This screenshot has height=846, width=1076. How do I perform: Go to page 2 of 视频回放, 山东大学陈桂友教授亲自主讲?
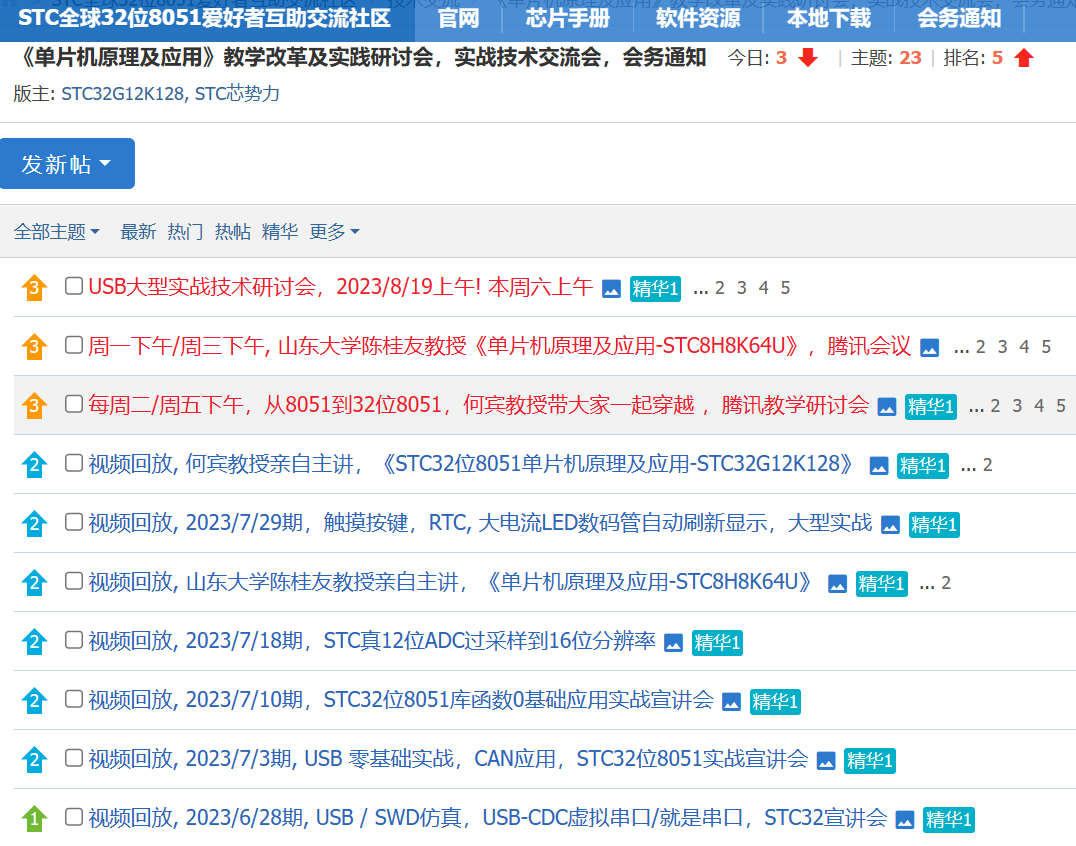[x=946, y=583]
